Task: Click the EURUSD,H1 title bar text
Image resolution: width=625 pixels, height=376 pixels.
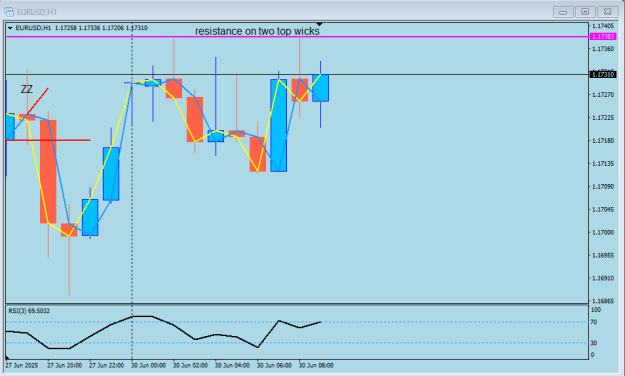Action: [37, 12]
